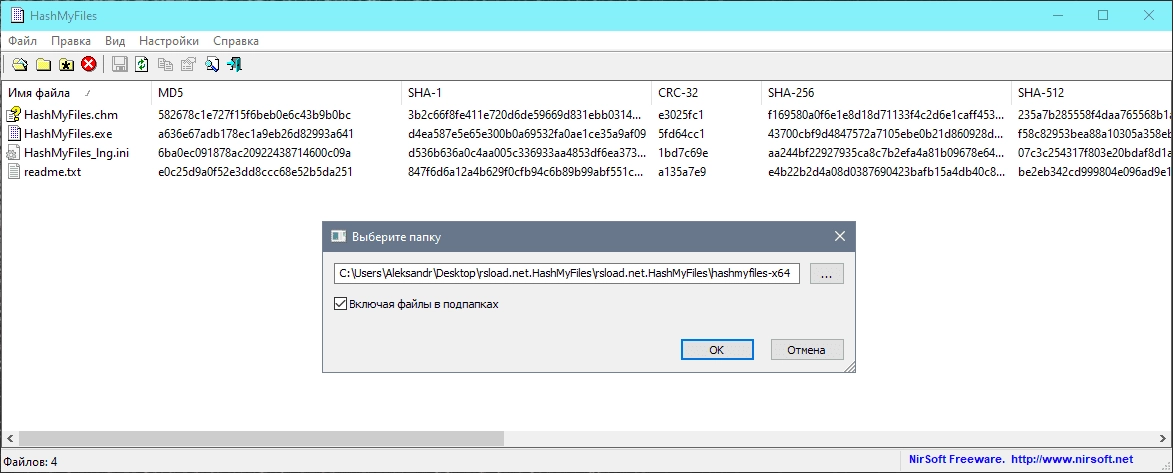Click CRC-32 value e3025fc1
The image size is (1173, 473).
pos(681,115)
